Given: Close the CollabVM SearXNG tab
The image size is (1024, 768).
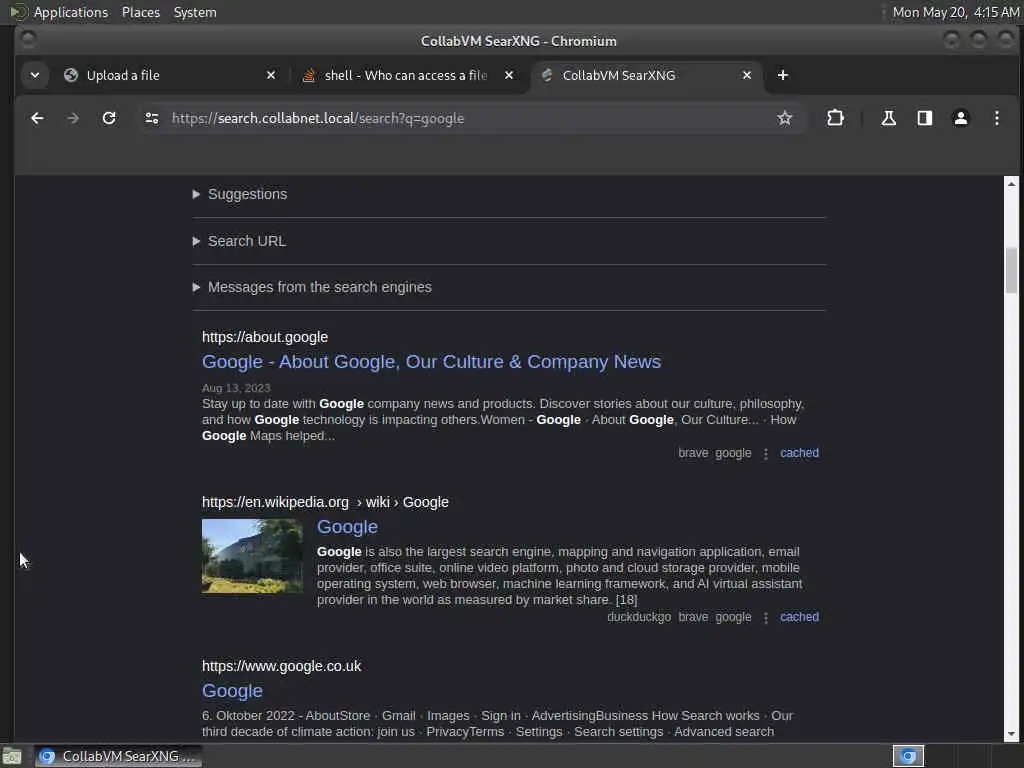Looking at the screenshot, I should tap(746, 75).
